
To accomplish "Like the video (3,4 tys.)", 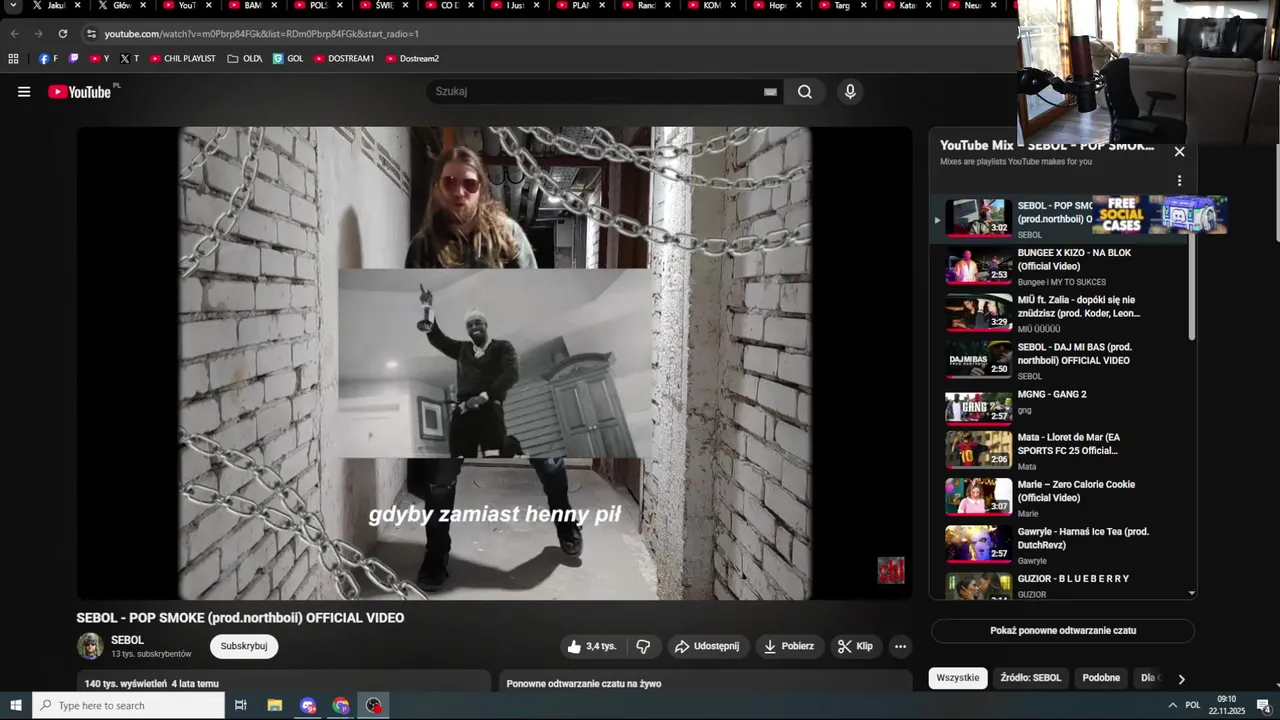I will pyautogui.click(x=592, y=646).
